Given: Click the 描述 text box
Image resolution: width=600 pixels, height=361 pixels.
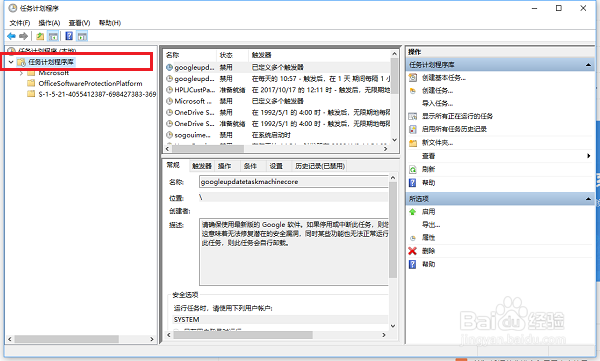Looking at the screenshot, I should [x=294, y=252].
